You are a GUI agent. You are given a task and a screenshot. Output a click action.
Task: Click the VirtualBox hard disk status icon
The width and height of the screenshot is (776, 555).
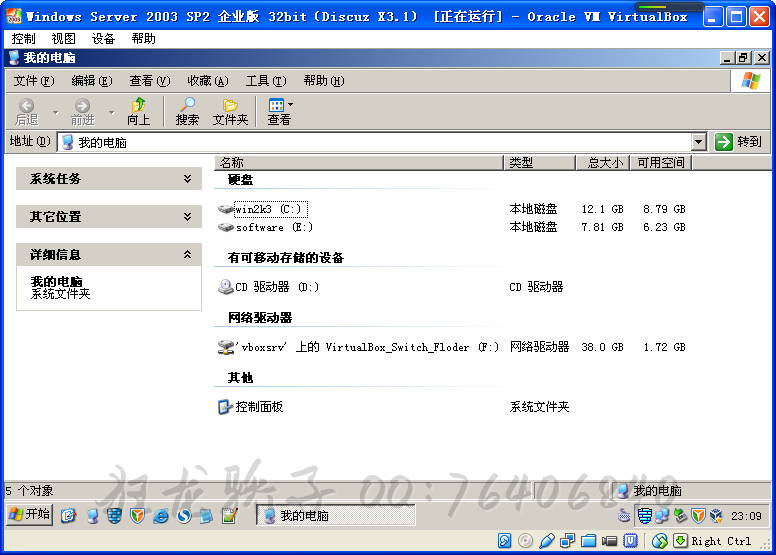tap(504, 541)
